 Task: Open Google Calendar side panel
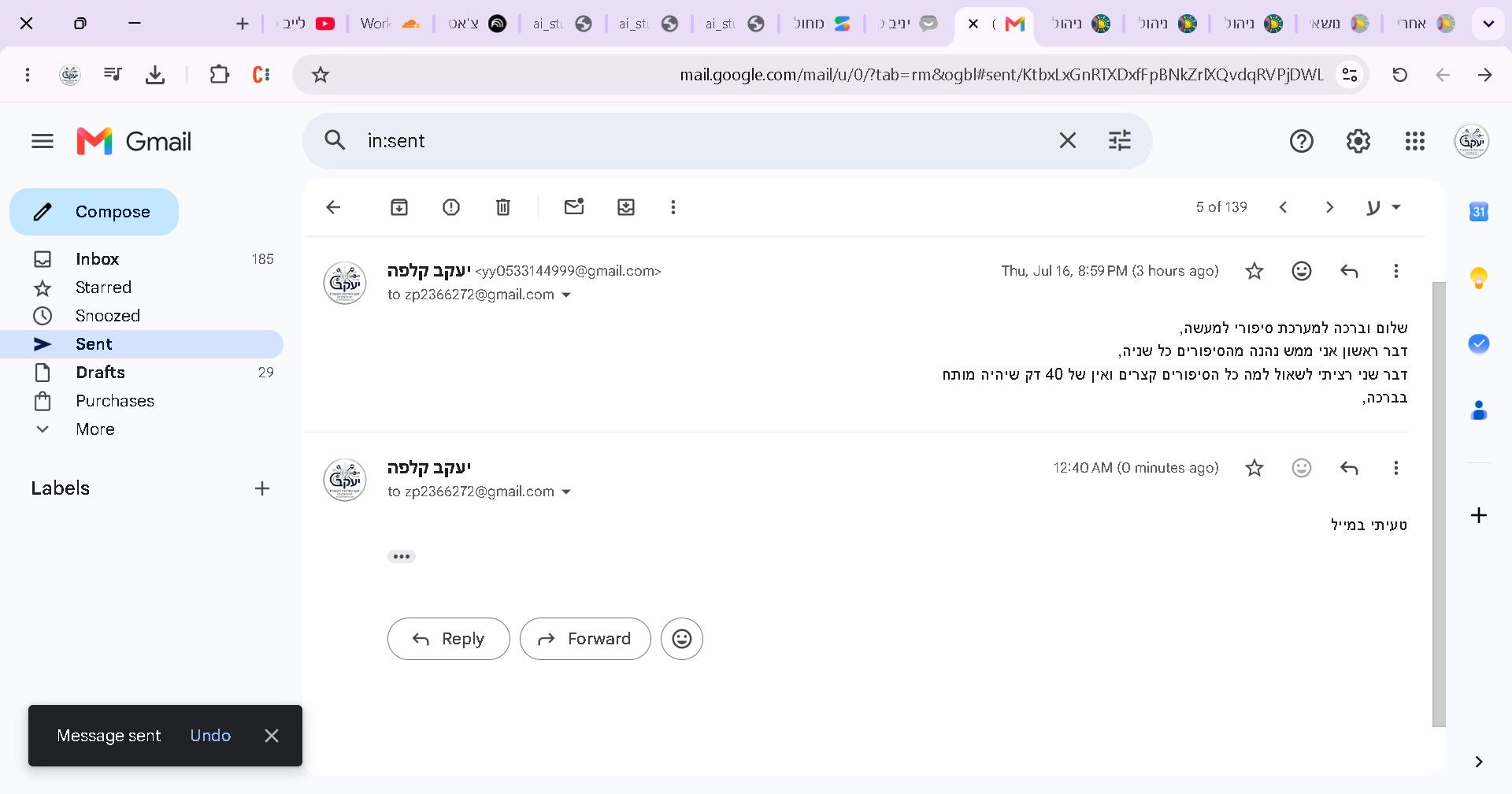(1479, 211)
